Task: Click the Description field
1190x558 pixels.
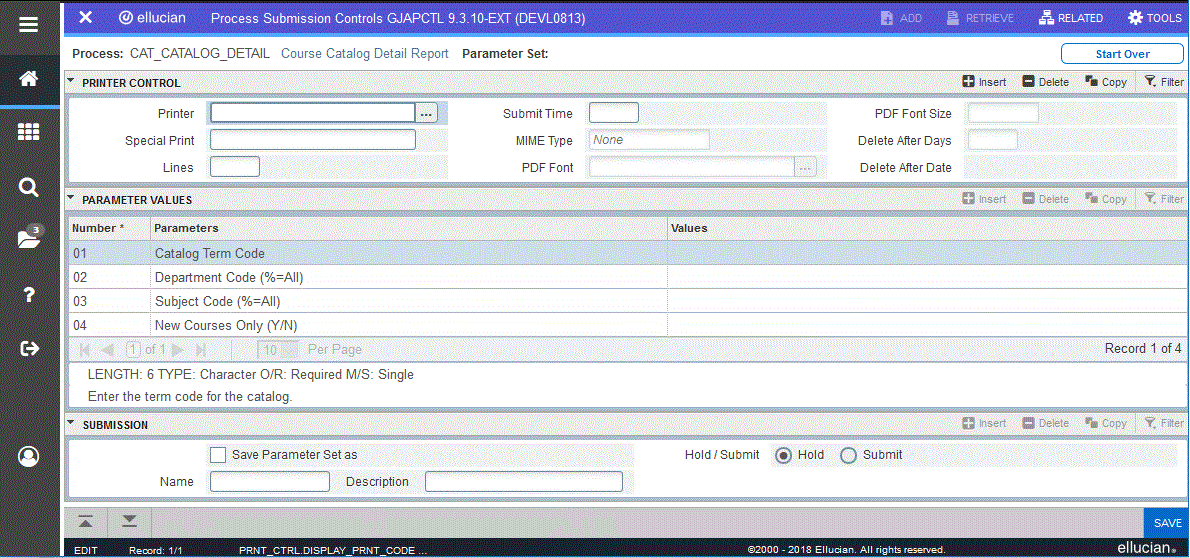Action: tap(524, 481)
